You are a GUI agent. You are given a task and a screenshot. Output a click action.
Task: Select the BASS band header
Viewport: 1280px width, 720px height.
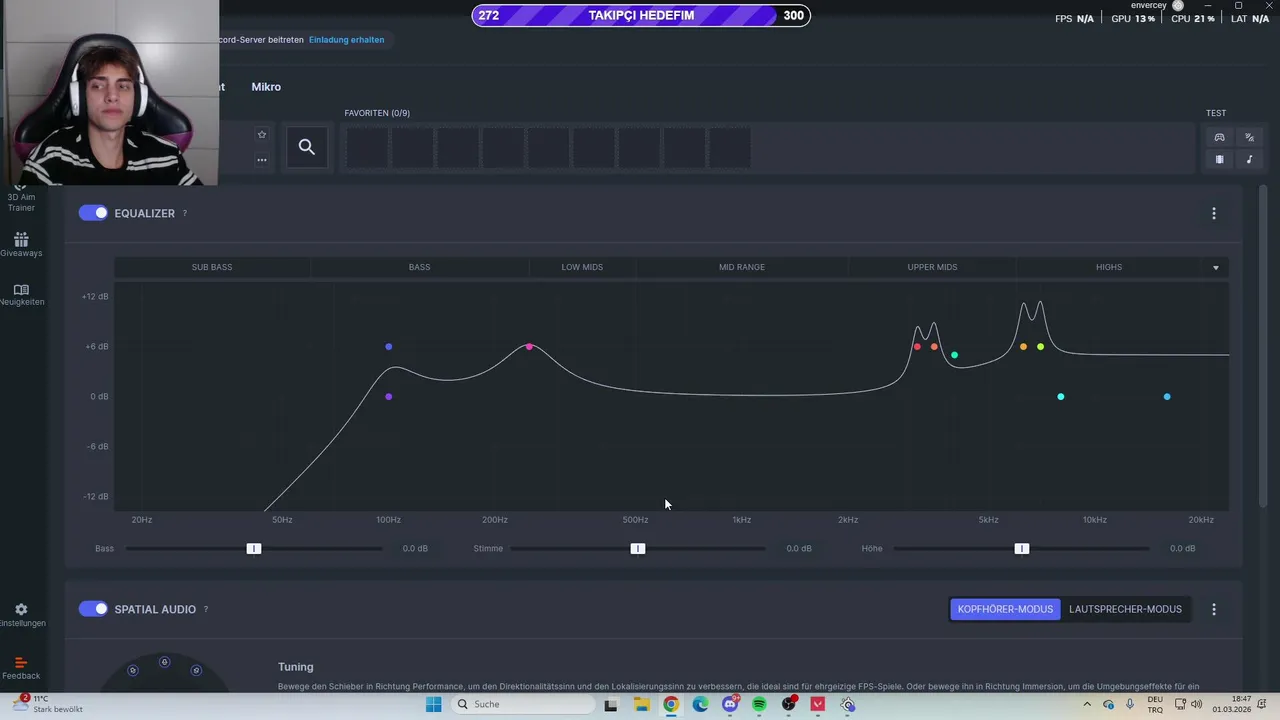tap(419, 267)
